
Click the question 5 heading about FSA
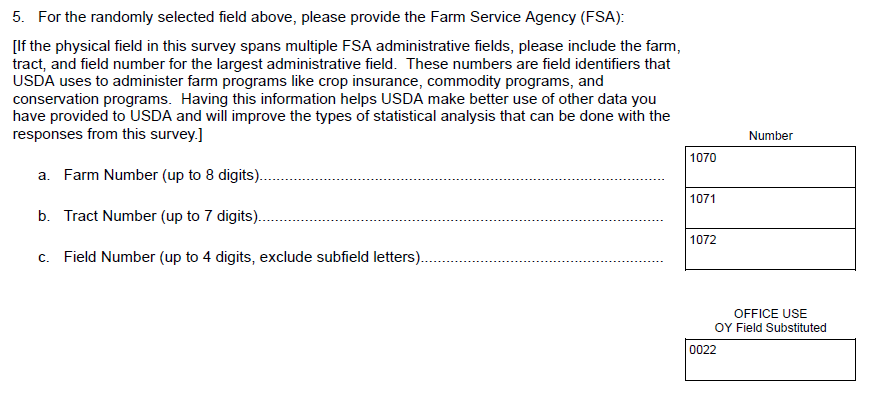[318, 17]
